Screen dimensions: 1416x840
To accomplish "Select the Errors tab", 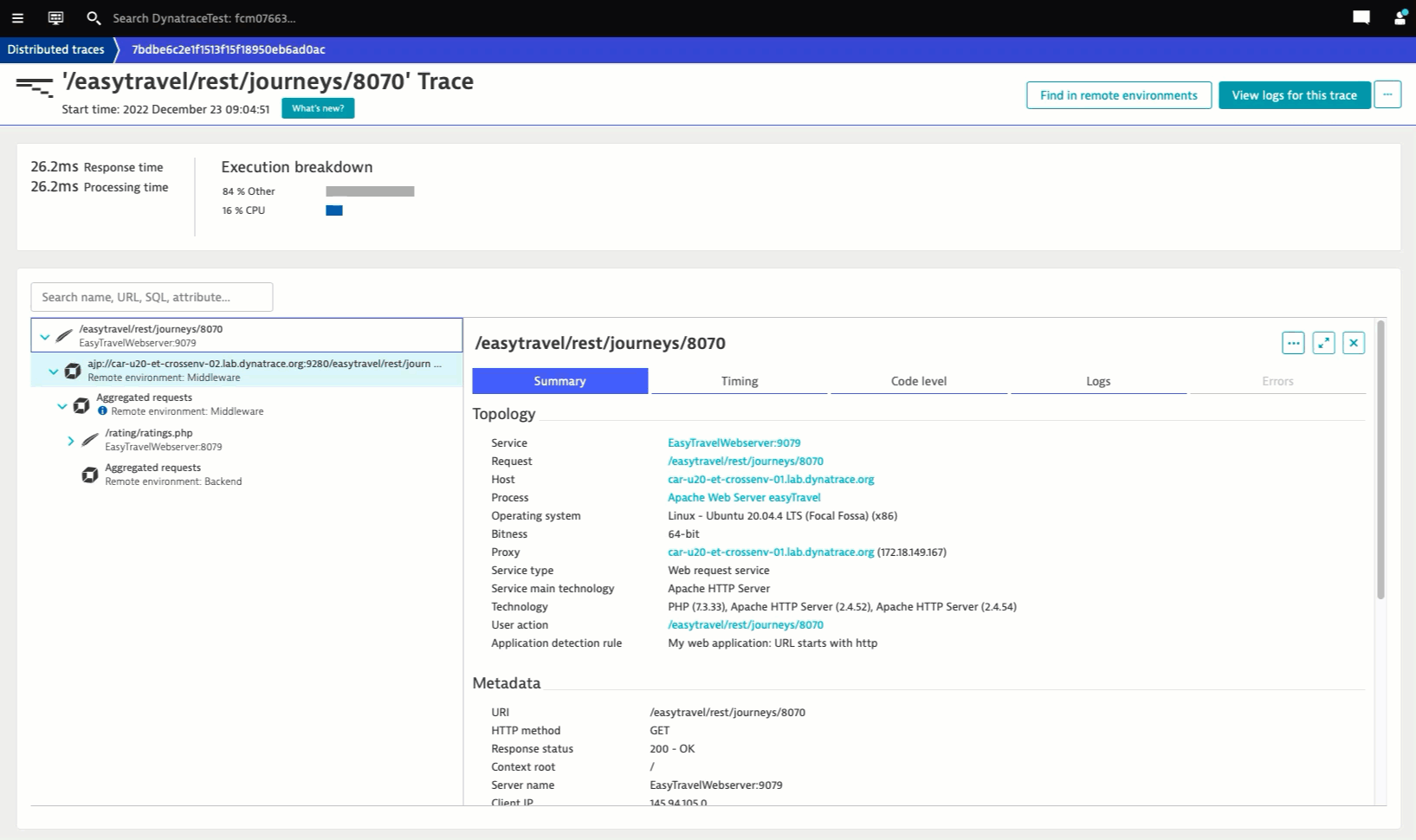I will point(1277,381).
